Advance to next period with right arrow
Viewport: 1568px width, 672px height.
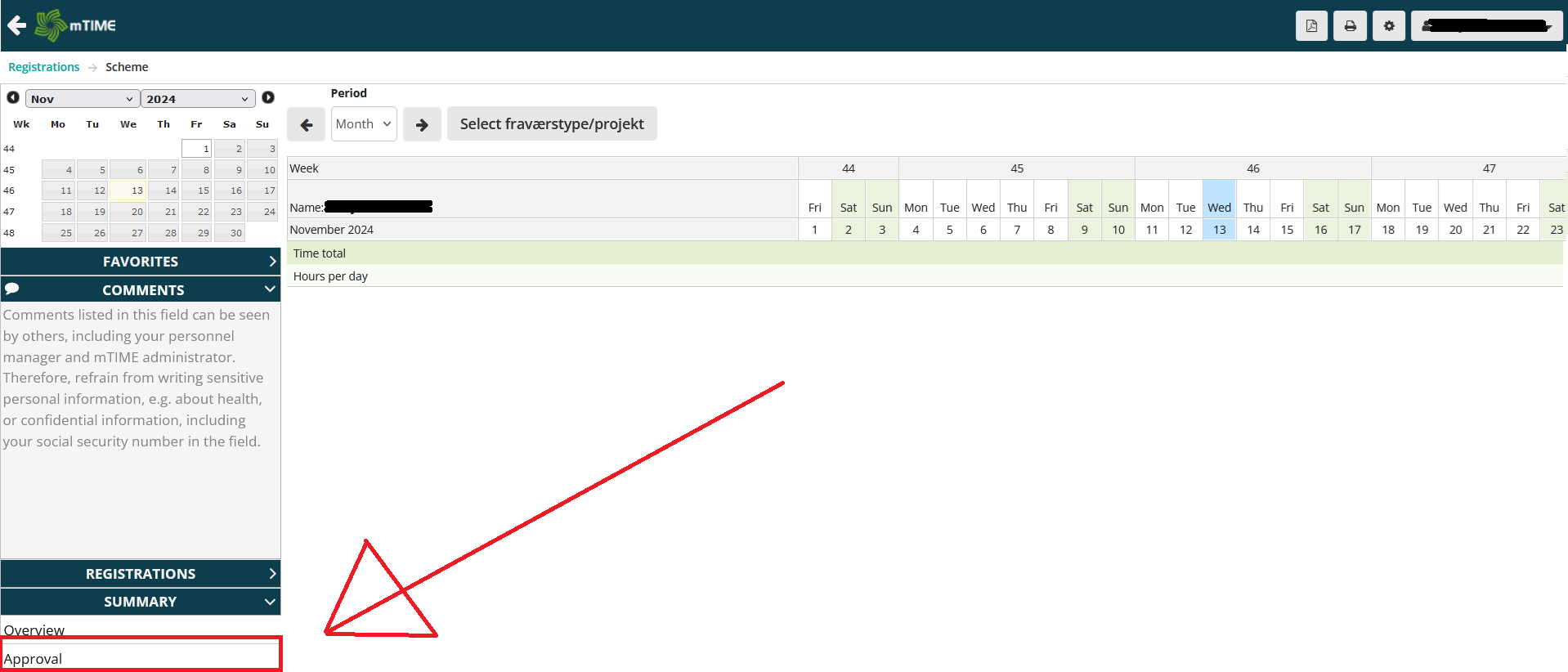[422, 124]
